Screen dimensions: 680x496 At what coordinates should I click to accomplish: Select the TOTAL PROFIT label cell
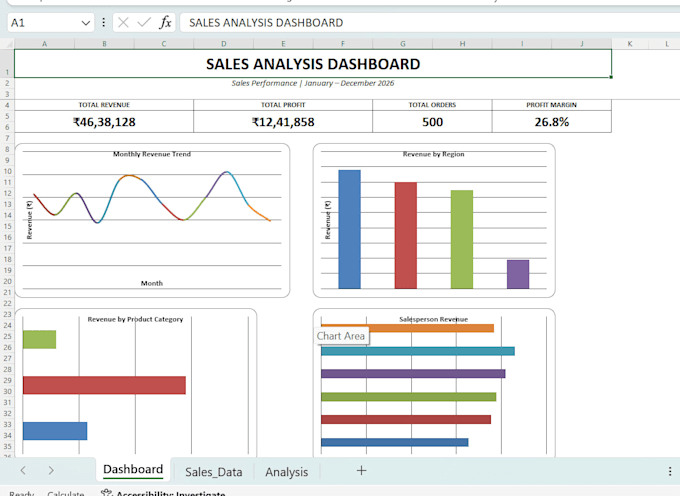coord(283,105)
